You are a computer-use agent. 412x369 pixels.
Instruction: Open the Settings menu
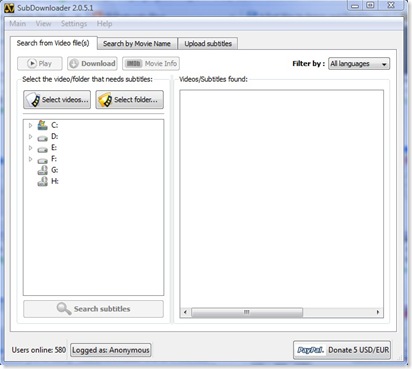74,24
